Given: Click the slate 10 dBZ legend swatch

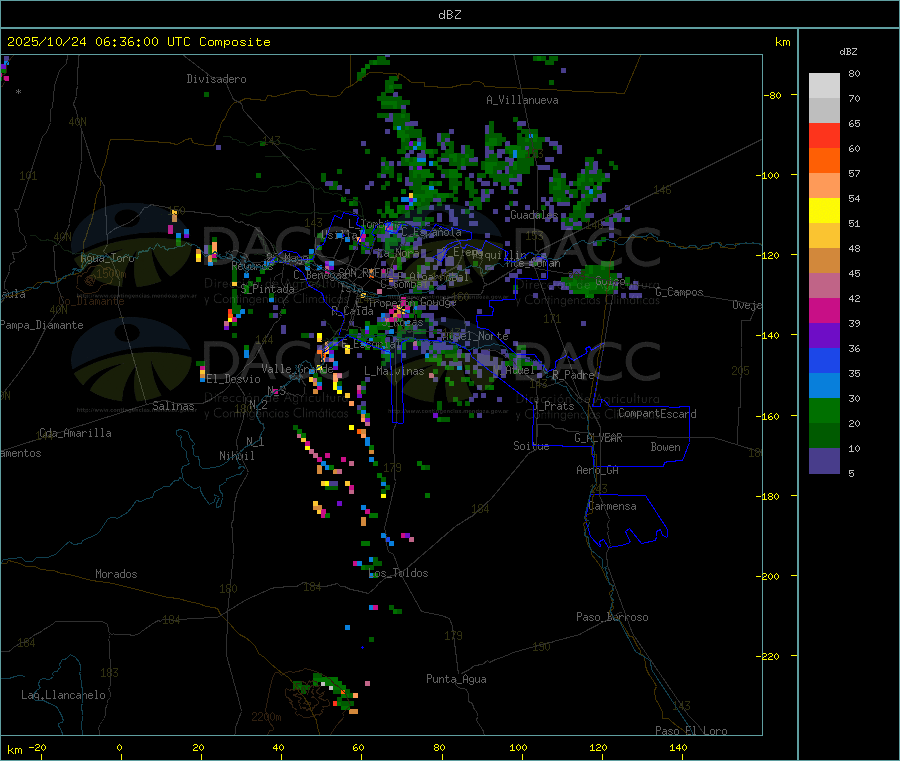Looking at the screenshot, I should point(824,460).
